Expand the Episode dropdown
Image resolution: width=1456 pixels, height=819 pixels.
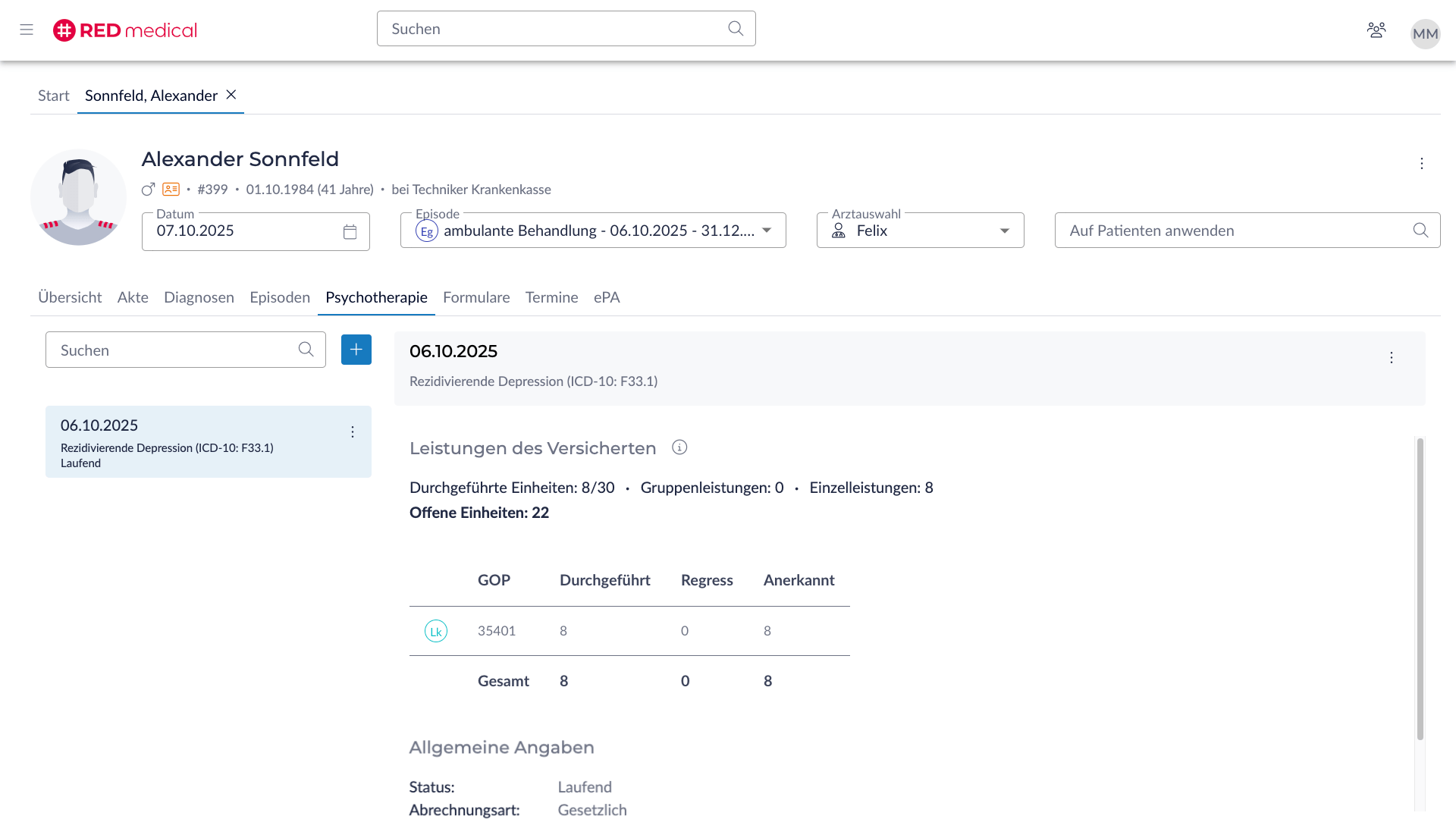pyautogui.click(x=767, y=231)
